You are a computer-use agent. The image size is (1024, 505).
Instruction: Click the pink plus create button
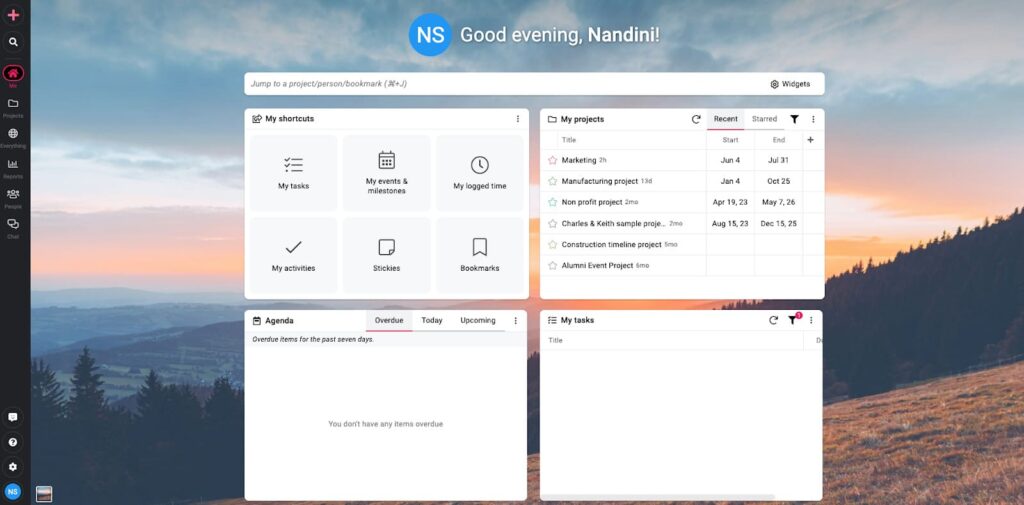(12, 15)
